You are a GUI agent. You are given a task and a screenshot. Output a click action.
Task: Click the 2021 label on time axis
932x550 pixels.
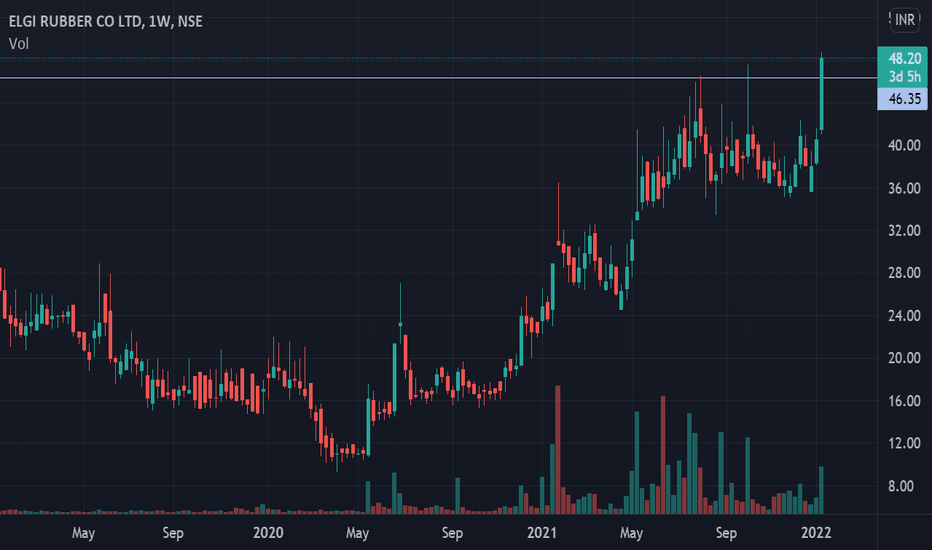[x=541, y=533]
